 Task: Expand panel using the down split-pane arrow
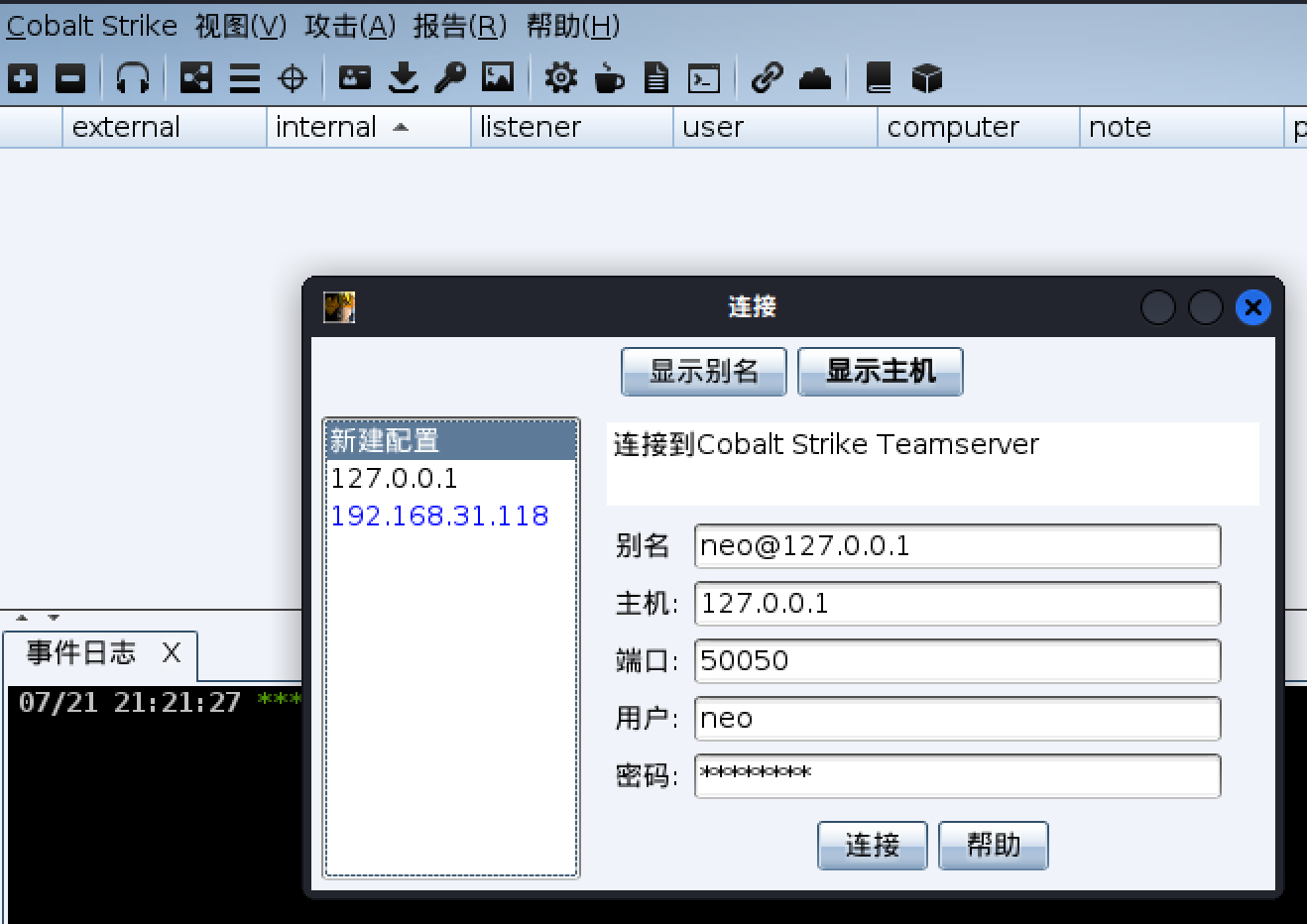click(x=54, y=618)
